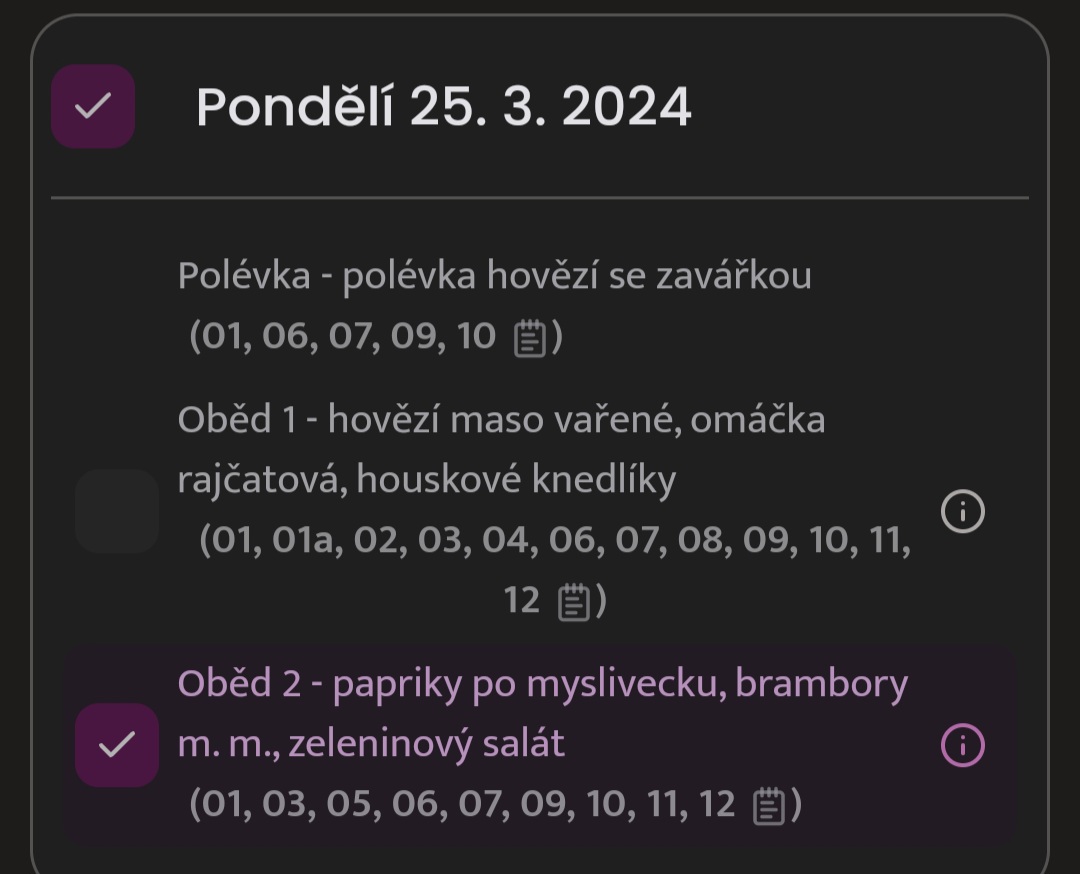Click omáčka text in Oběd 1

pyautogui.click(x=758, y=420)
